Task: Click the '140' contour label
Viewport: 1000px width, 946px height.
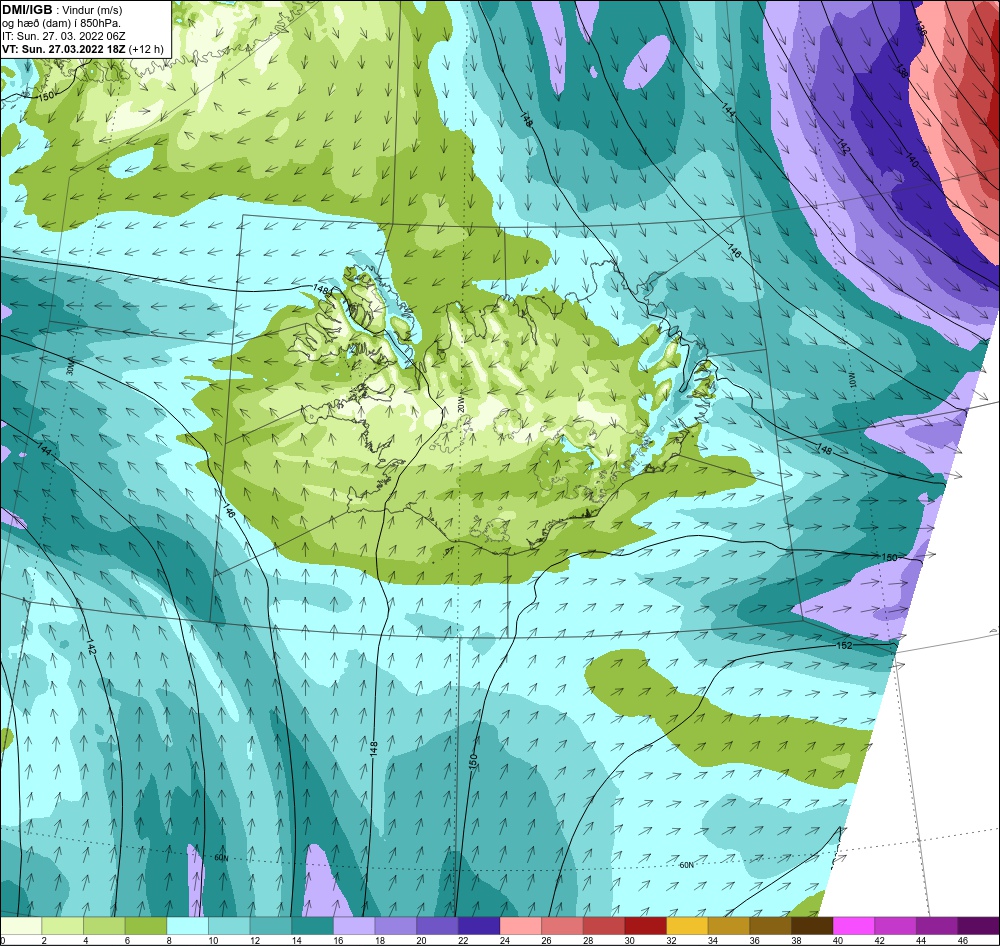Action: coord(911,160)
